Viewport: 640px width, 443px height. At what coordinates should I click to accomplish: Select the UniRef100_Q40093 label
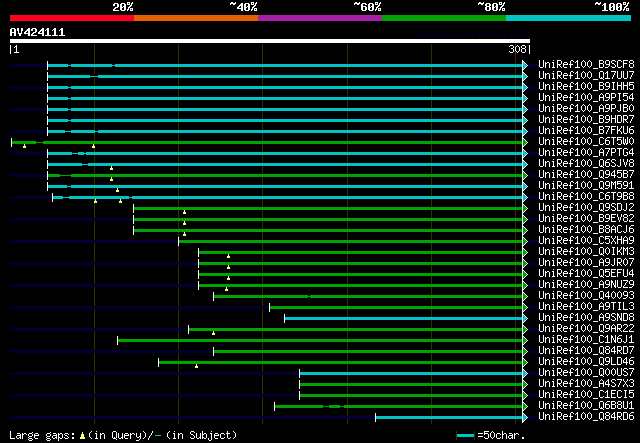pos(586,296)
